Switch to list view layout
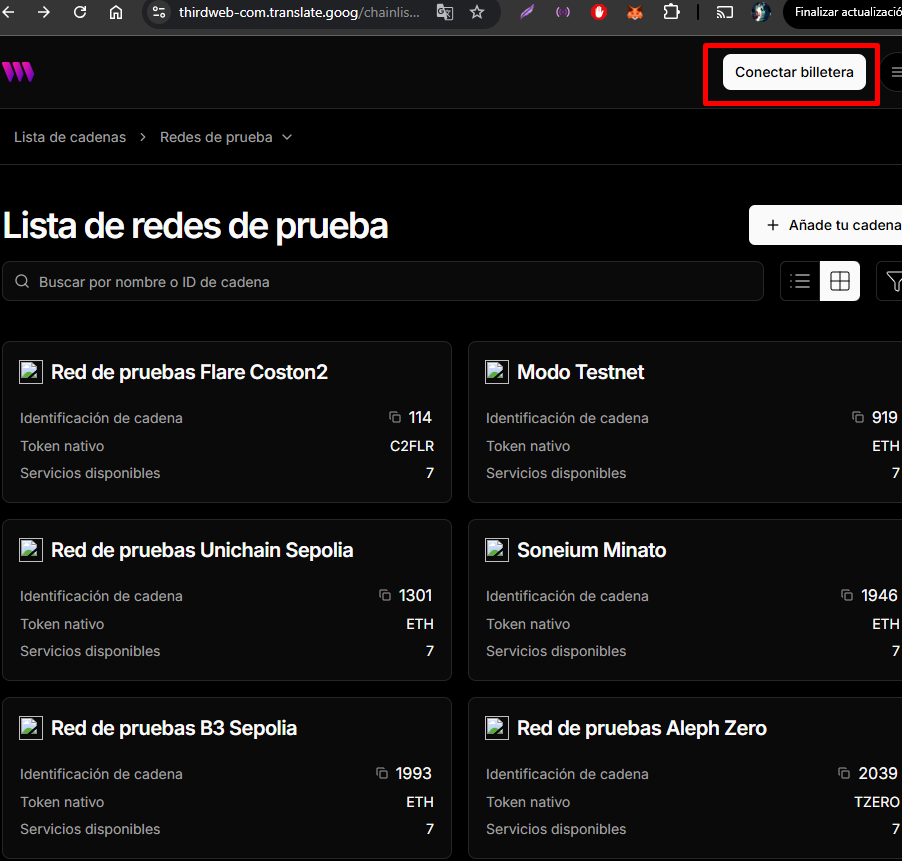902x861 pixels. pos(800,281)
